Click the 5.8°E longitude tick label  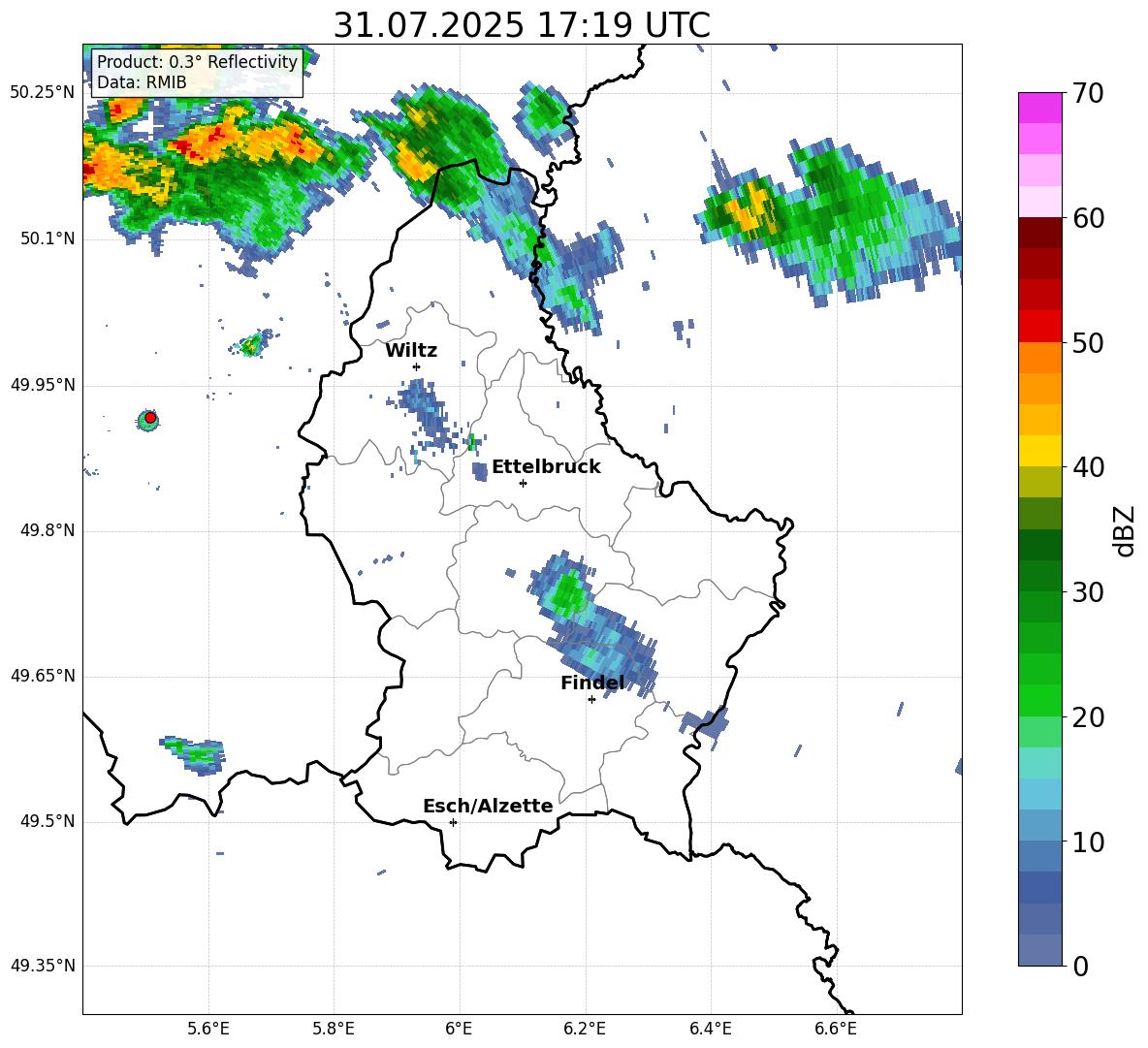pyautogui.click(x=334, y=1030)
